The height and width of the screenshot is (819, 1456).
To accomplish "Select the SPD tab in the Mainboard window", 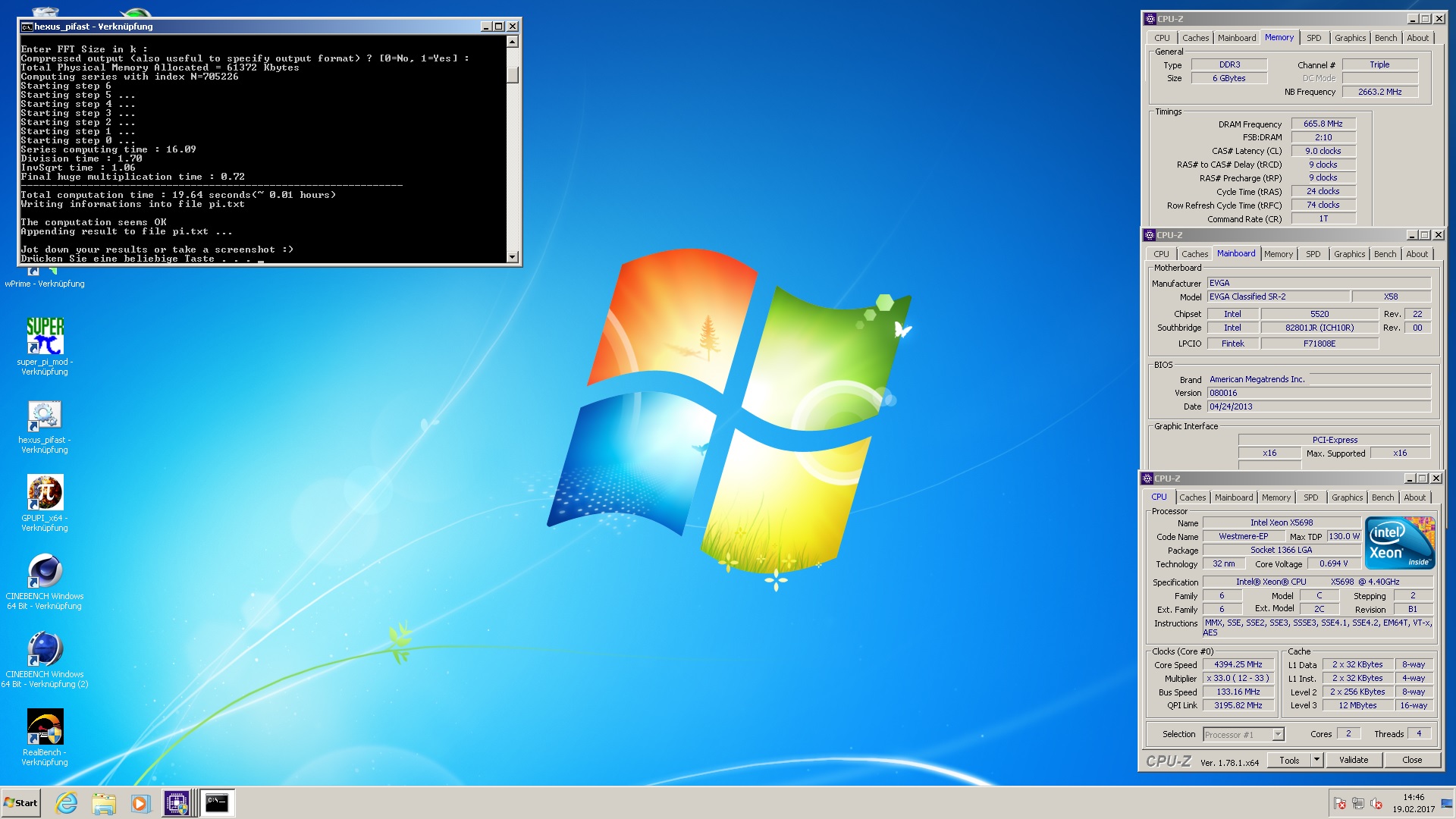I will tap(1313, 254).
